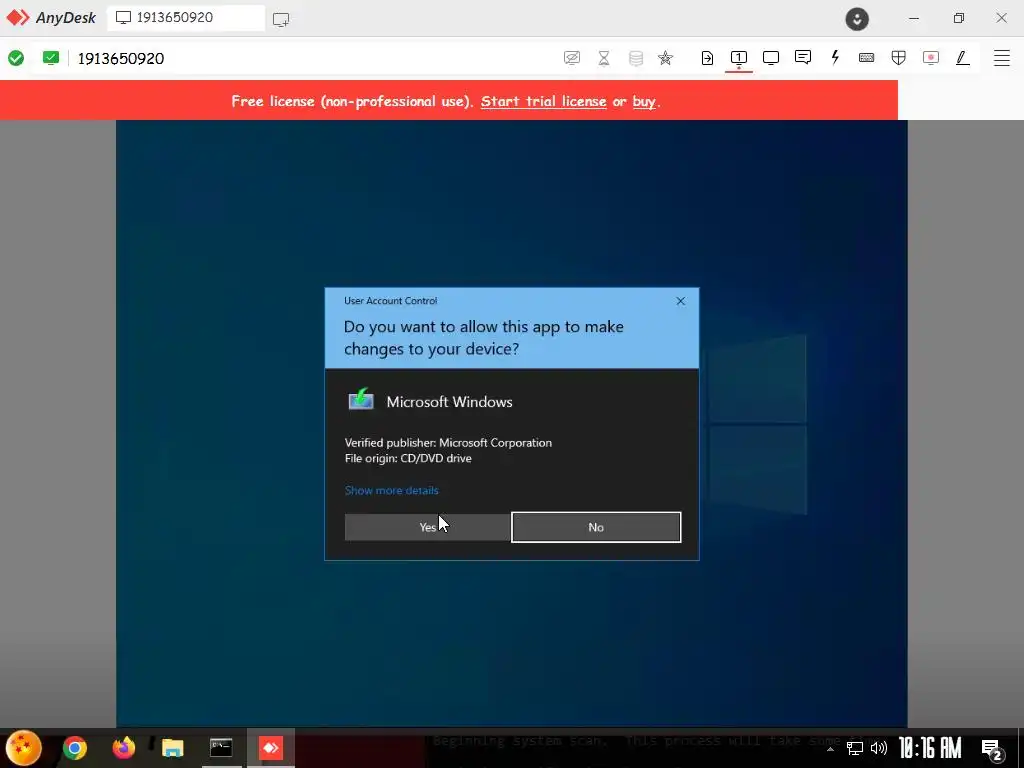Close the AnyDesk window
Screen dimensions: 1024x768
[1001, 18]
